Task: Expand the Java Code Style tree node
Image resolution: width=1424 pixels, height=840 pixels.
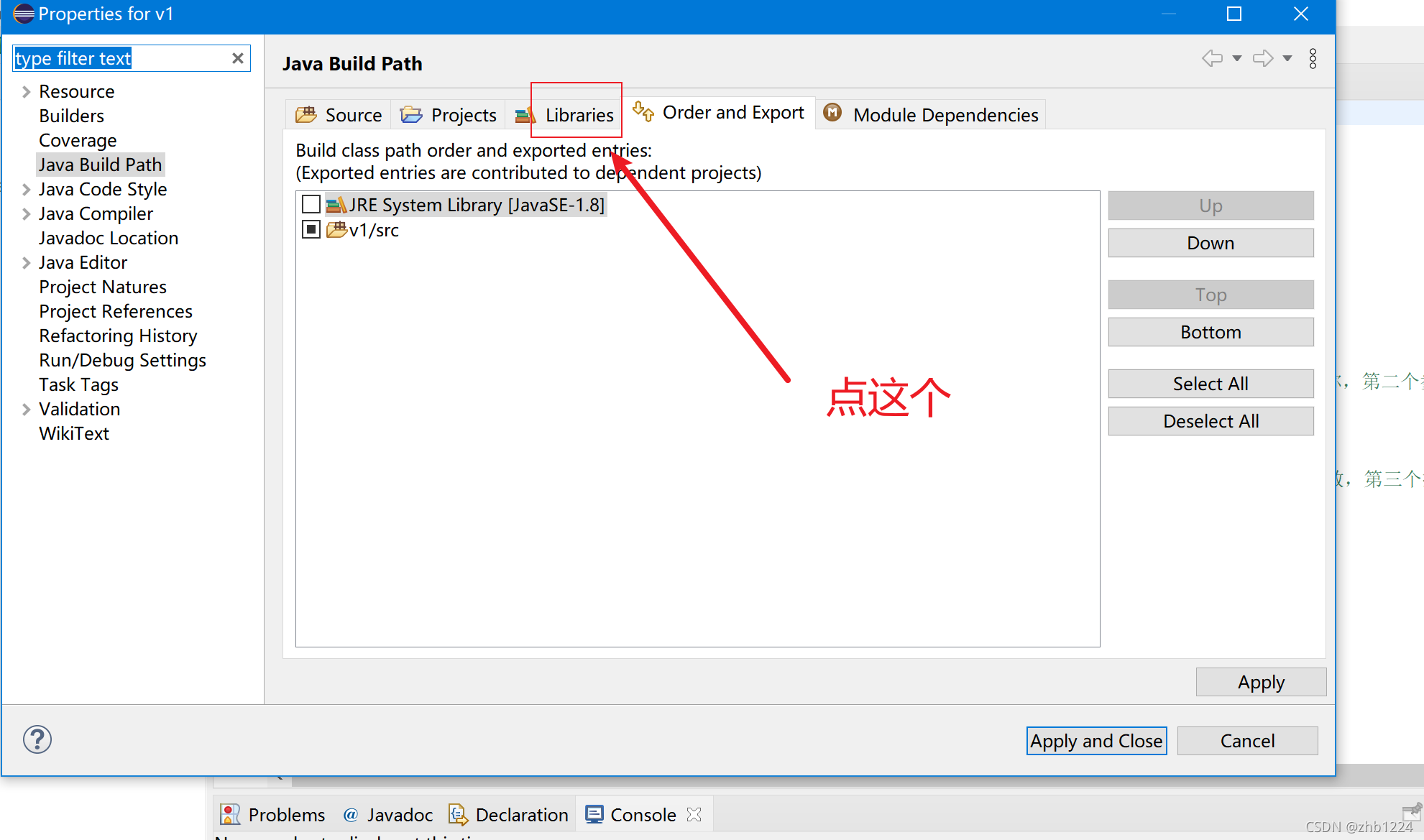Action: coord(26,189)
